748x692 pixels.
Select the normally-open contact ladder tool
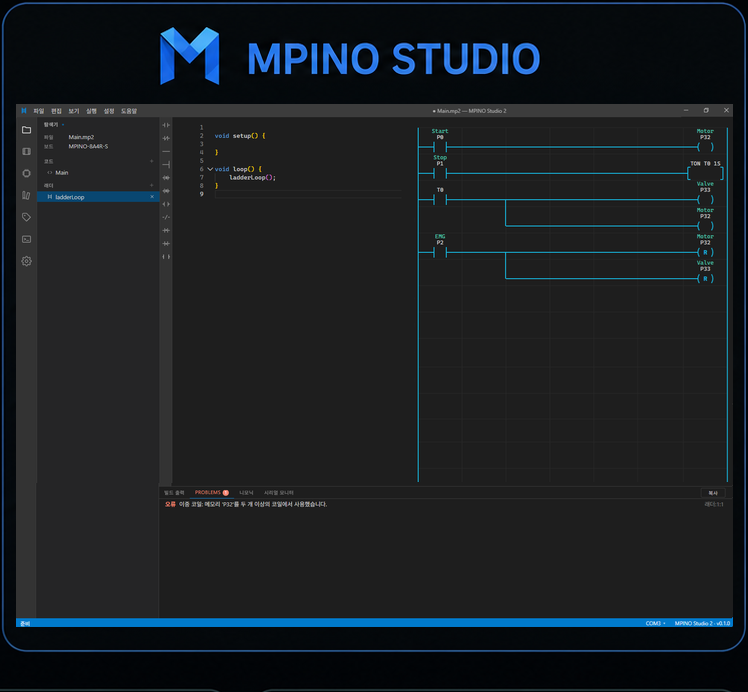point(166,125)
